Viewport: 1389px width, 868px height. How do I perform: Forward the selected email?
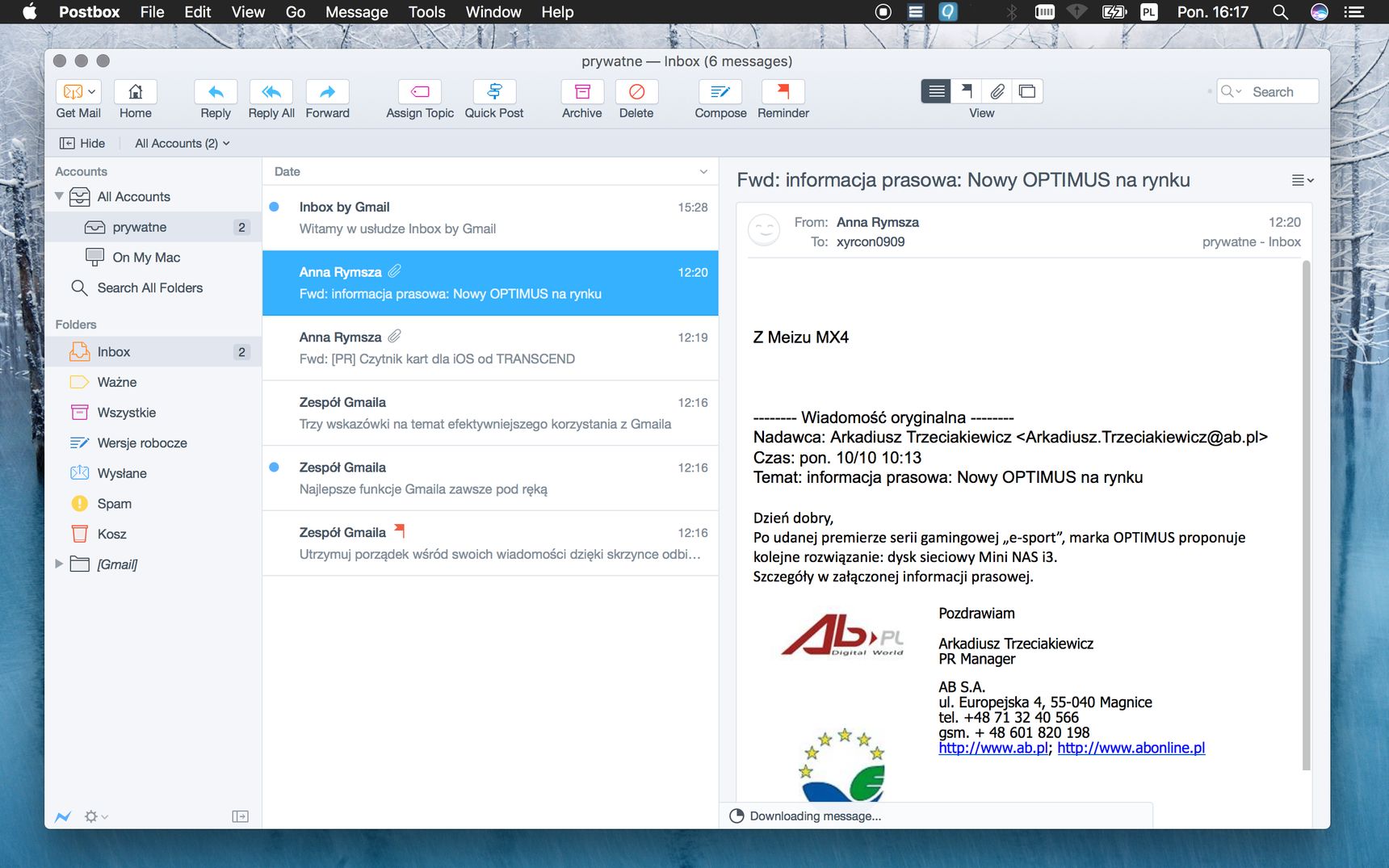point(327,91)
